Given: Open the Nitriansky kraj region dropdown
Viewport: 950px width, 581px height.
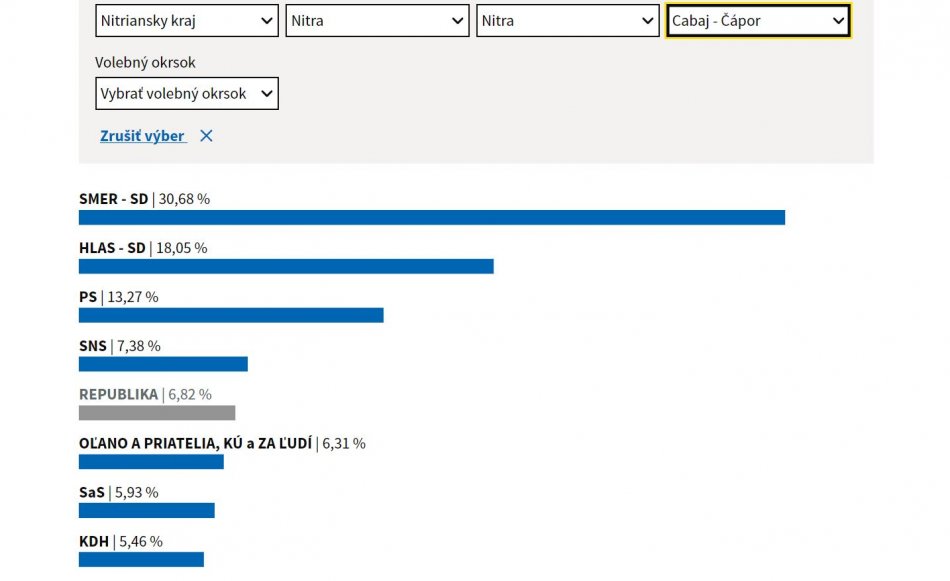Looking at the screenshot, I should [x=187, y=20].
